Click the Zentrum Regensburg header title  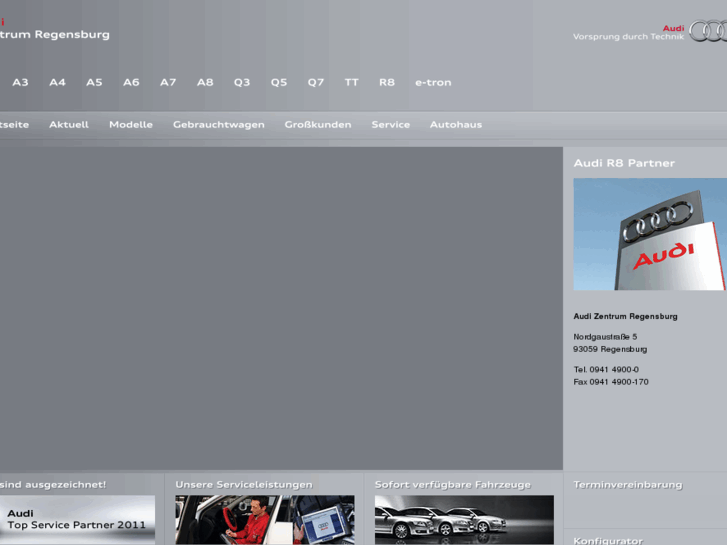click(x=55, y=34)
